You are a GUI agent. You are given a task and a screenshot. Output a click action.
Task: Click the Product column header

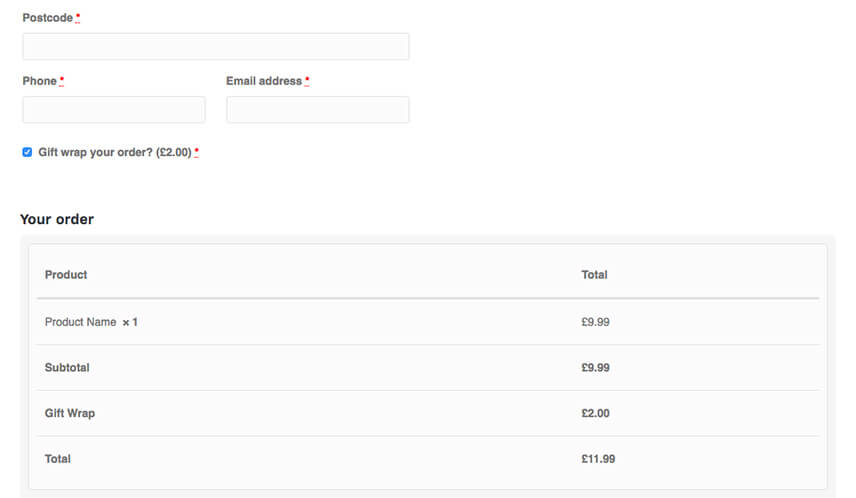[x=66, y=275]
